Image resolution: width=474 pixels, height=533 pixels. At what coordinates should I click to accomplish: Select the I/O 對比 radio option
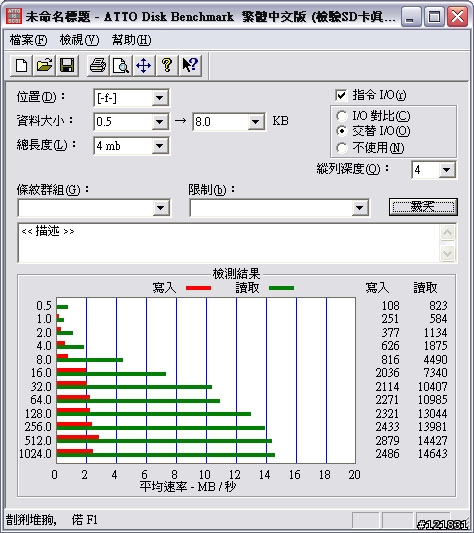point(342,116)
